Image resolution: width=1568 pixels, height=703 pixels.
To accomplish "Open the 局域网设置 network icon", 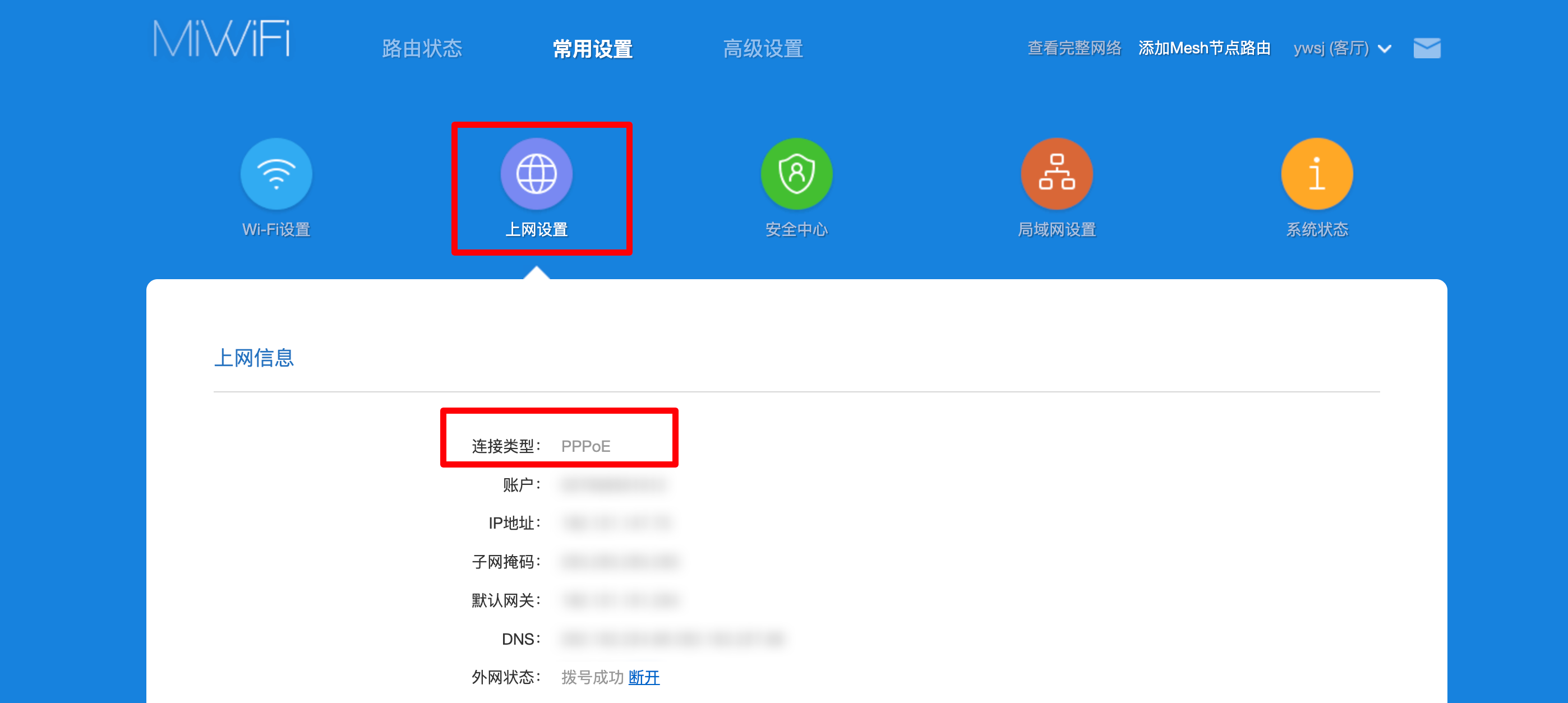I will (x=1057, y=173).
